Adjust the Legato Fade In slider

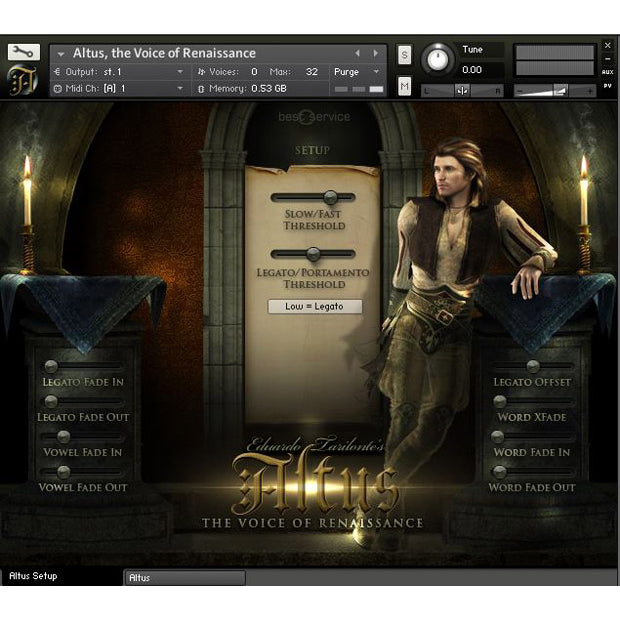83,367
